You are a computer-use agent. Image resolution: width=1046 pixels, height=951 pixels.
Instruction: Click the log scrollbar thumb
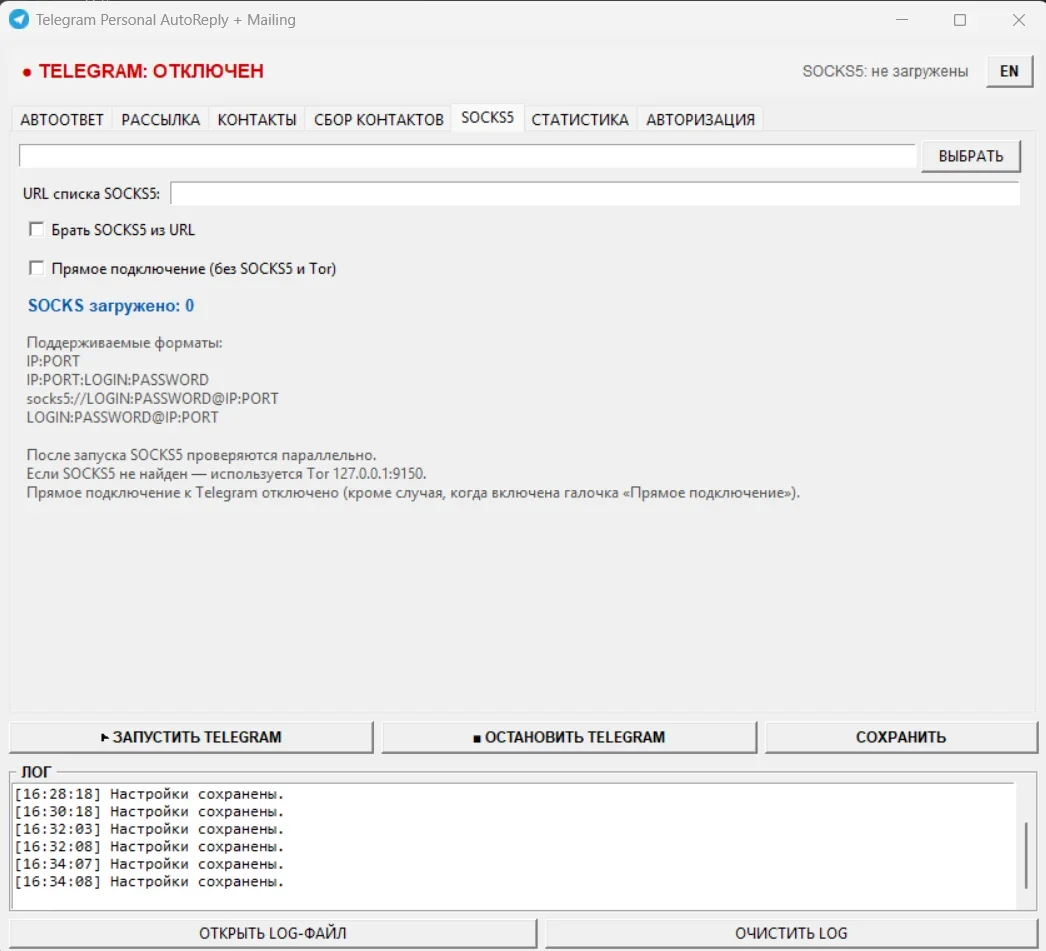(x=1026, y=856)
